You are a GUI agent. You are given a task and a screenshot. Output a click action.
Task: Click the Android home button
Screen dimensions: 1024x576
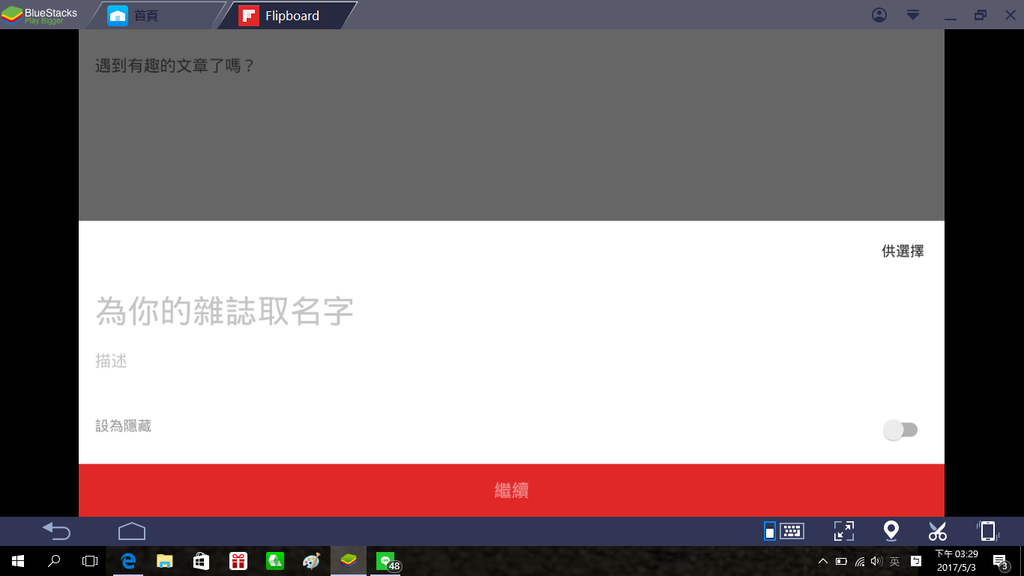tap(132, 531)
